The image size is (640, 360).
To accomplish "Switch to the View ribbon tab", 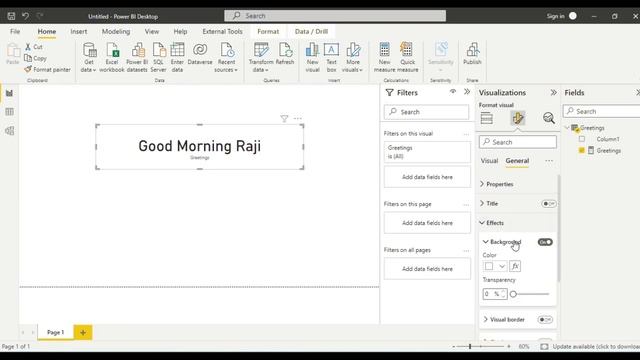I will click(x=152, y=31).
